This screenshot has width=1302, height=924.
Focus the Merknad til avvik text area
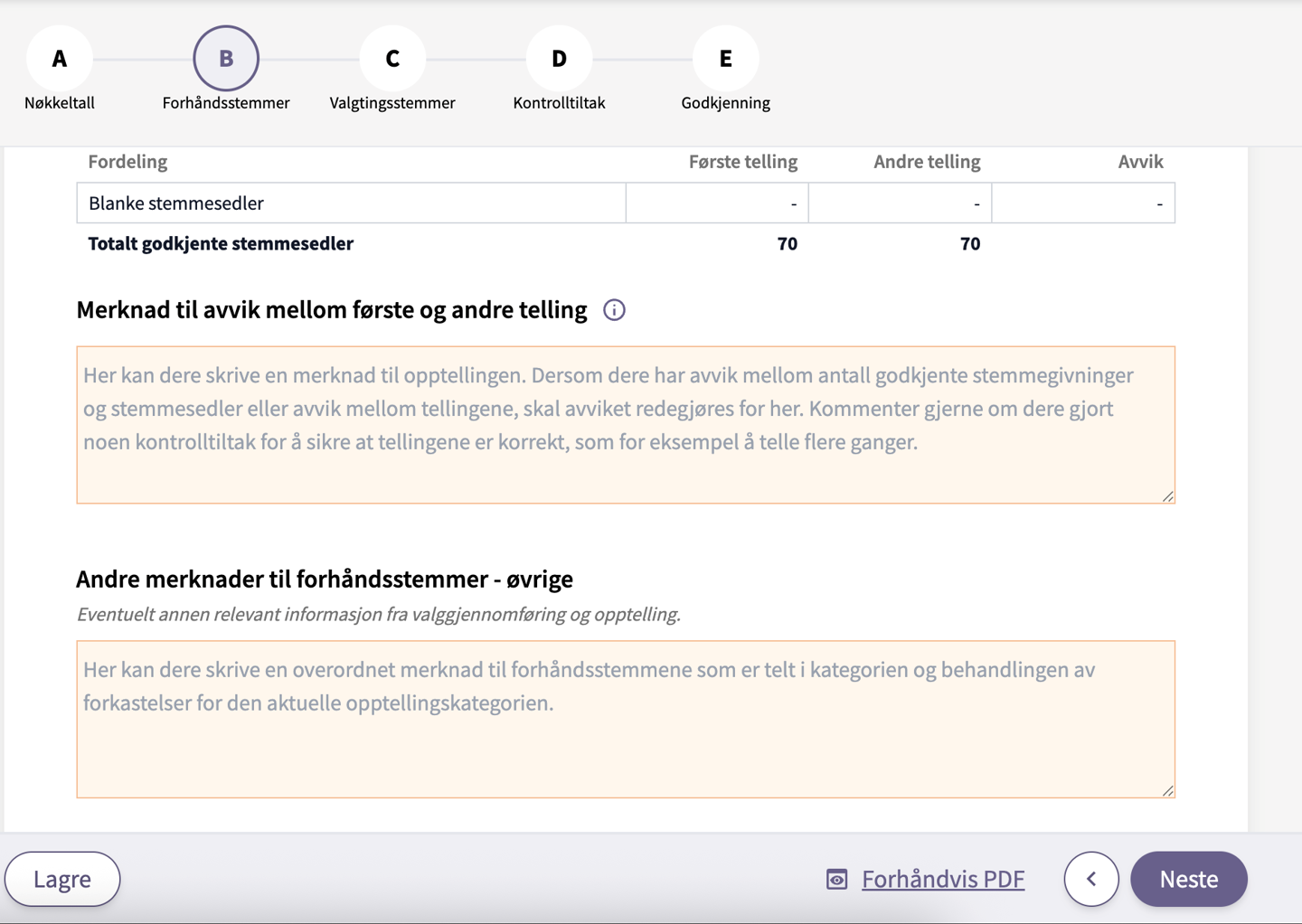(x=625, y=425)
